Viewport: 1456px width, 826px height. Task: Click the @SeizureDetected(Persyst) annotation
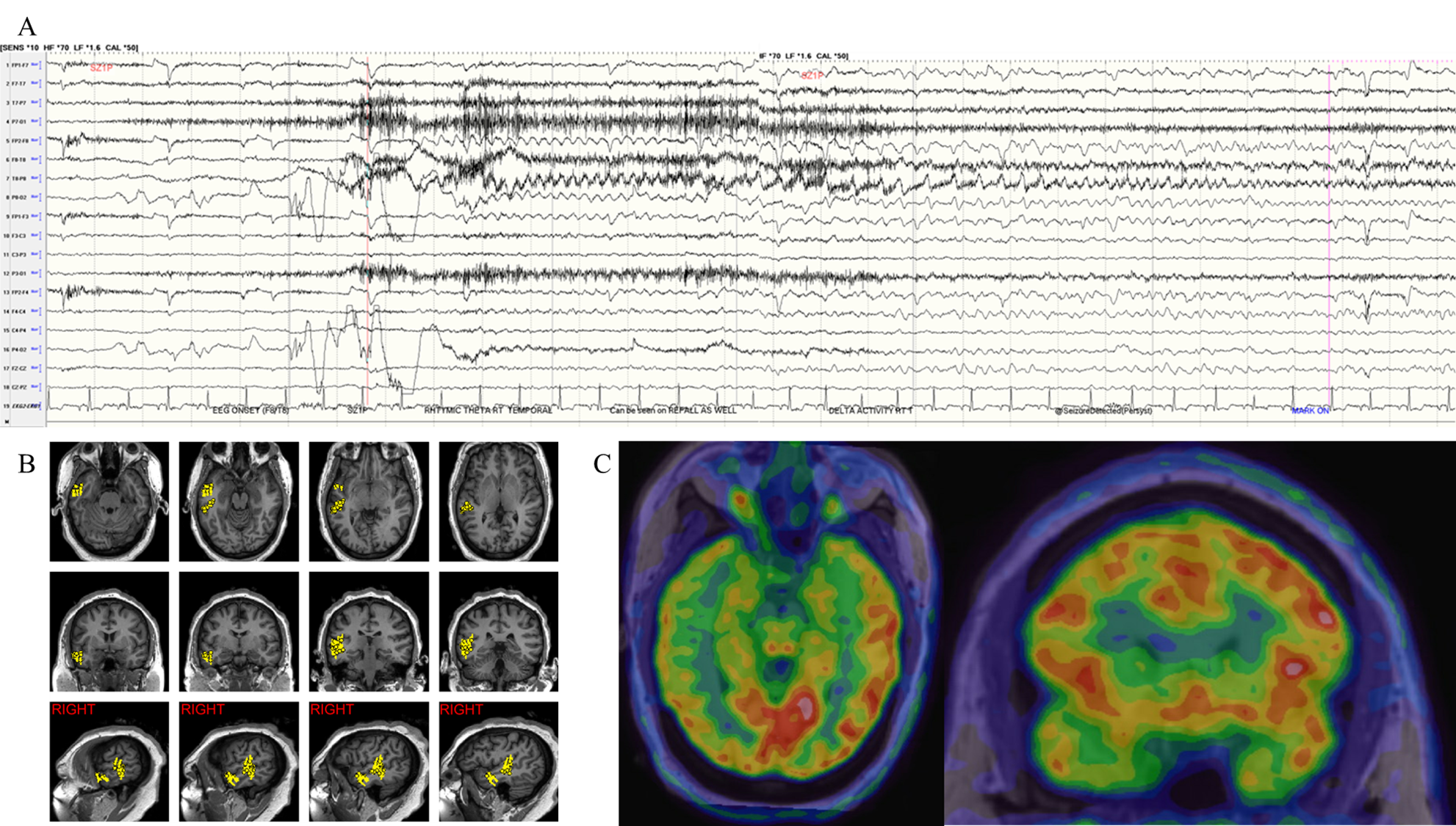[x=1103, y=411]
